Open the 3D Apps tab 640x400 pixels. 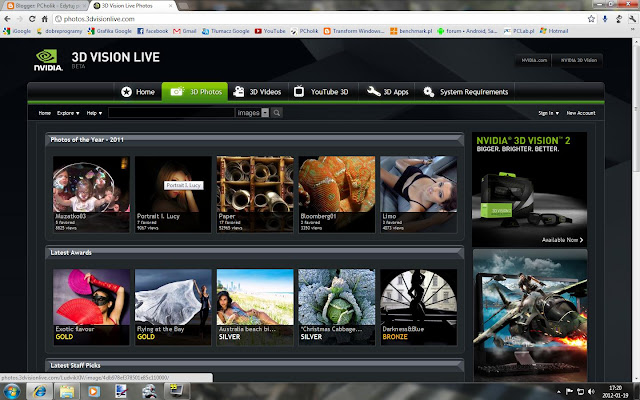(x=387, y=92)
